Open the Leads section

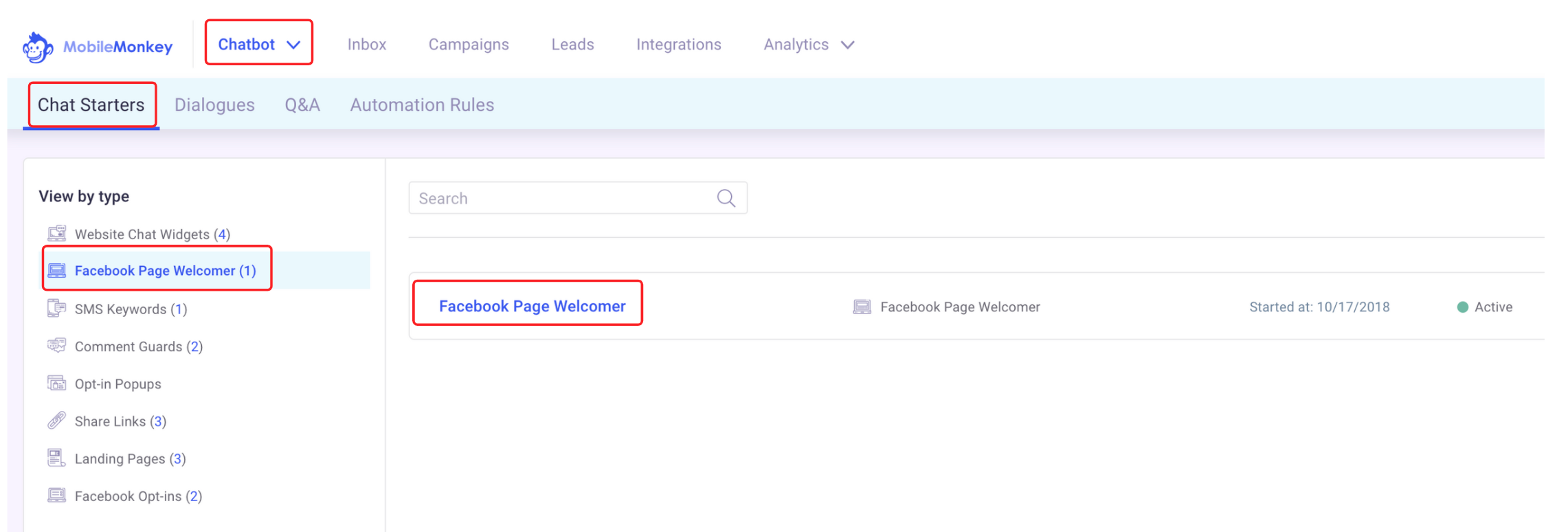tap(572, 44)
